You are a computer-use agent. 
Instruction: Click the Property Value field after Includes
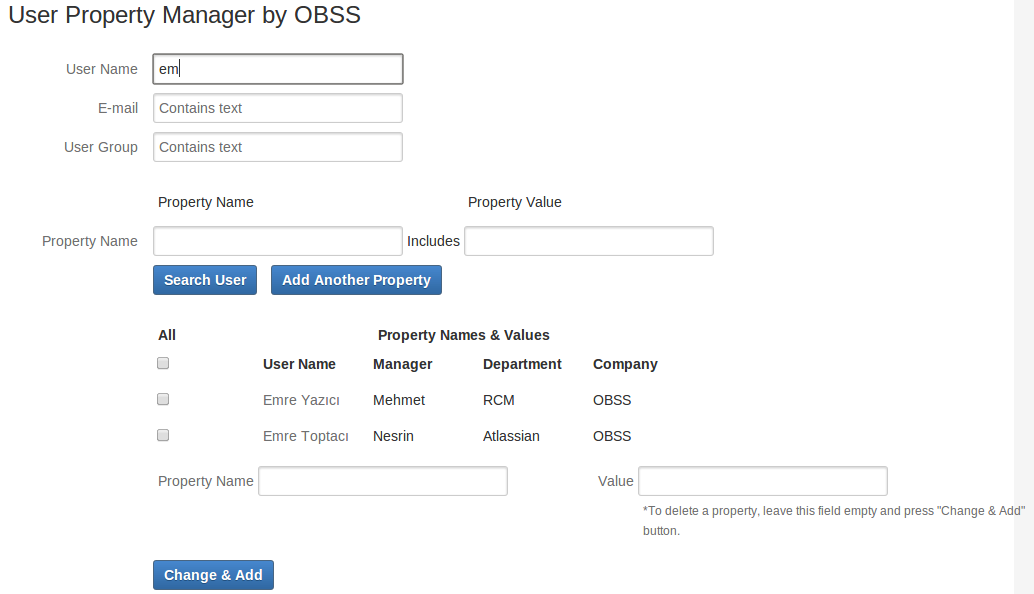pyautogui.click(x=588, y=241)
